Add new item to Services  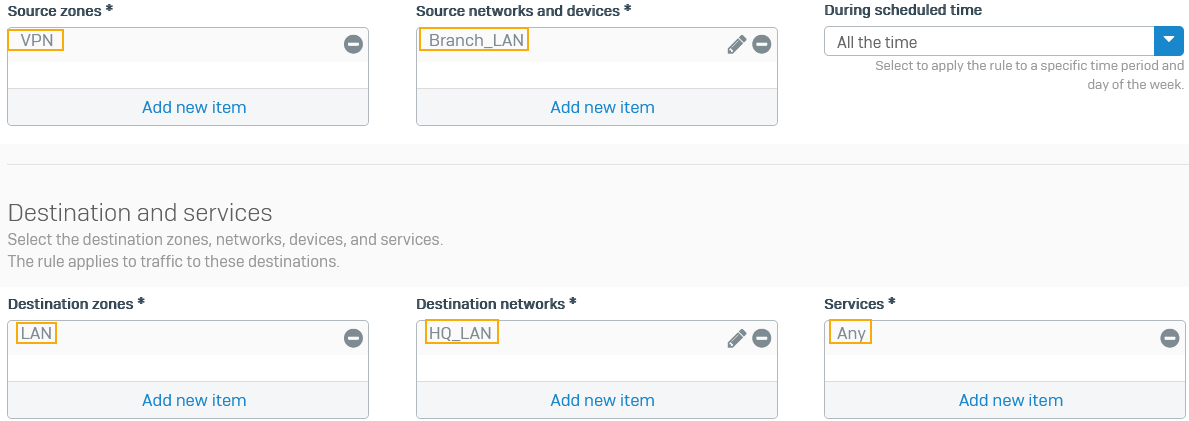(1010, 400)
